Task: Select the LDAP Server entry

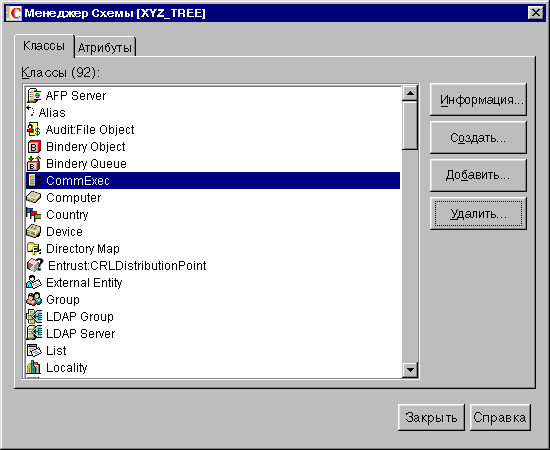Action: pos(213,334)
